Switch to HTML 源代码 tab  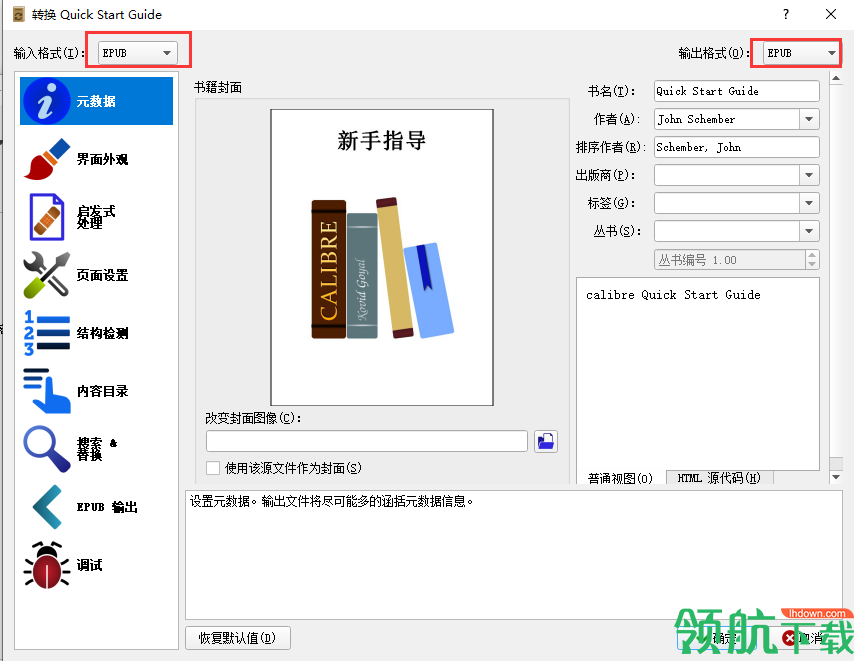[x=719, y=478]
